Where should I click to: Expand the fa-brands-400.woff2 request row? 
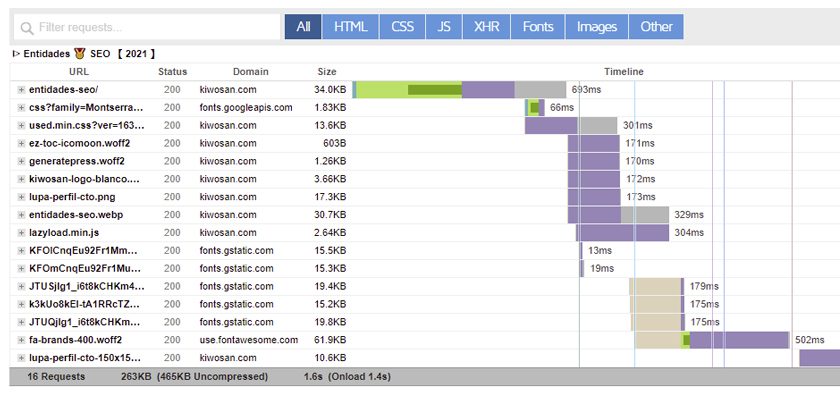pos(21,340)
